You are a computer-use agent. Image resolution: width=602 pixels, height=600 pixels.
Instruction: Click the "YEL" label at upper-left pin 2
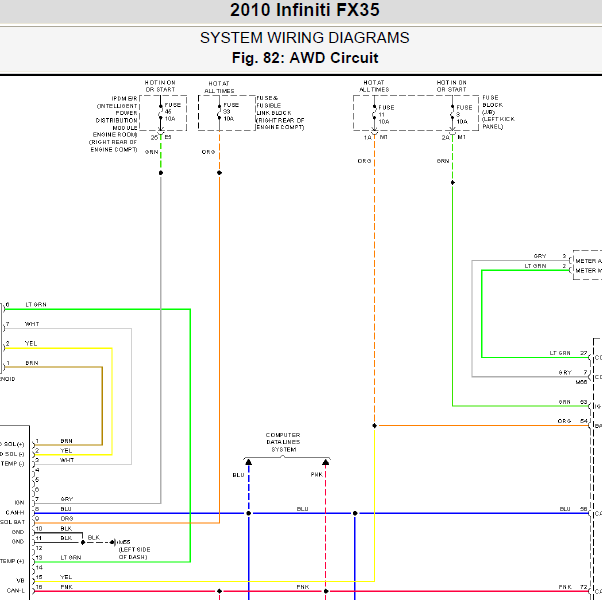(31, 344)
